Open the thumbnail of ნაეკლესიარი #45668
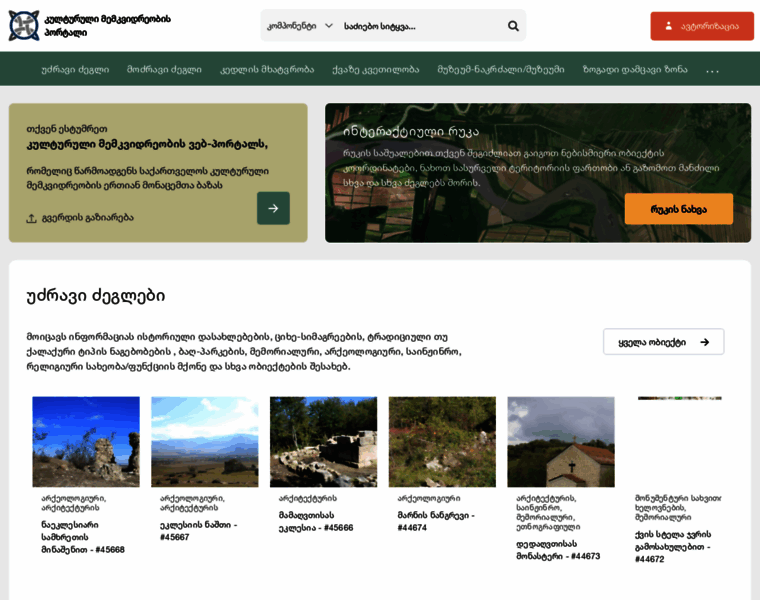This screenshot has width=760, height=600. pyautogui.click(x=86, y=442)
